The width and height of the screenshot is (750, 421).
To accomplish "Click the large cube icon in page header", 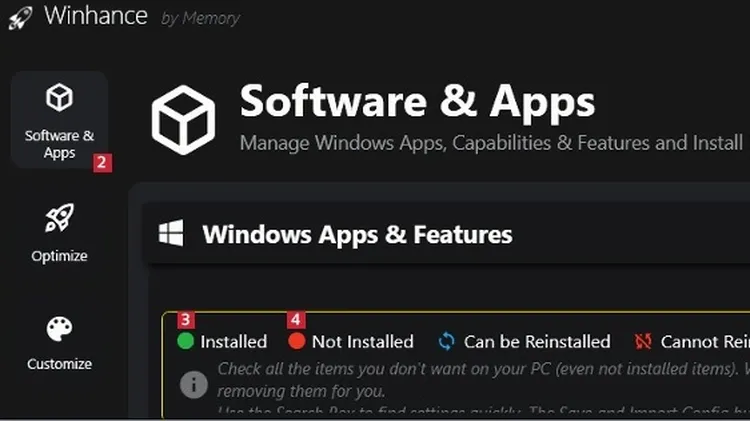I will point(183,119).
